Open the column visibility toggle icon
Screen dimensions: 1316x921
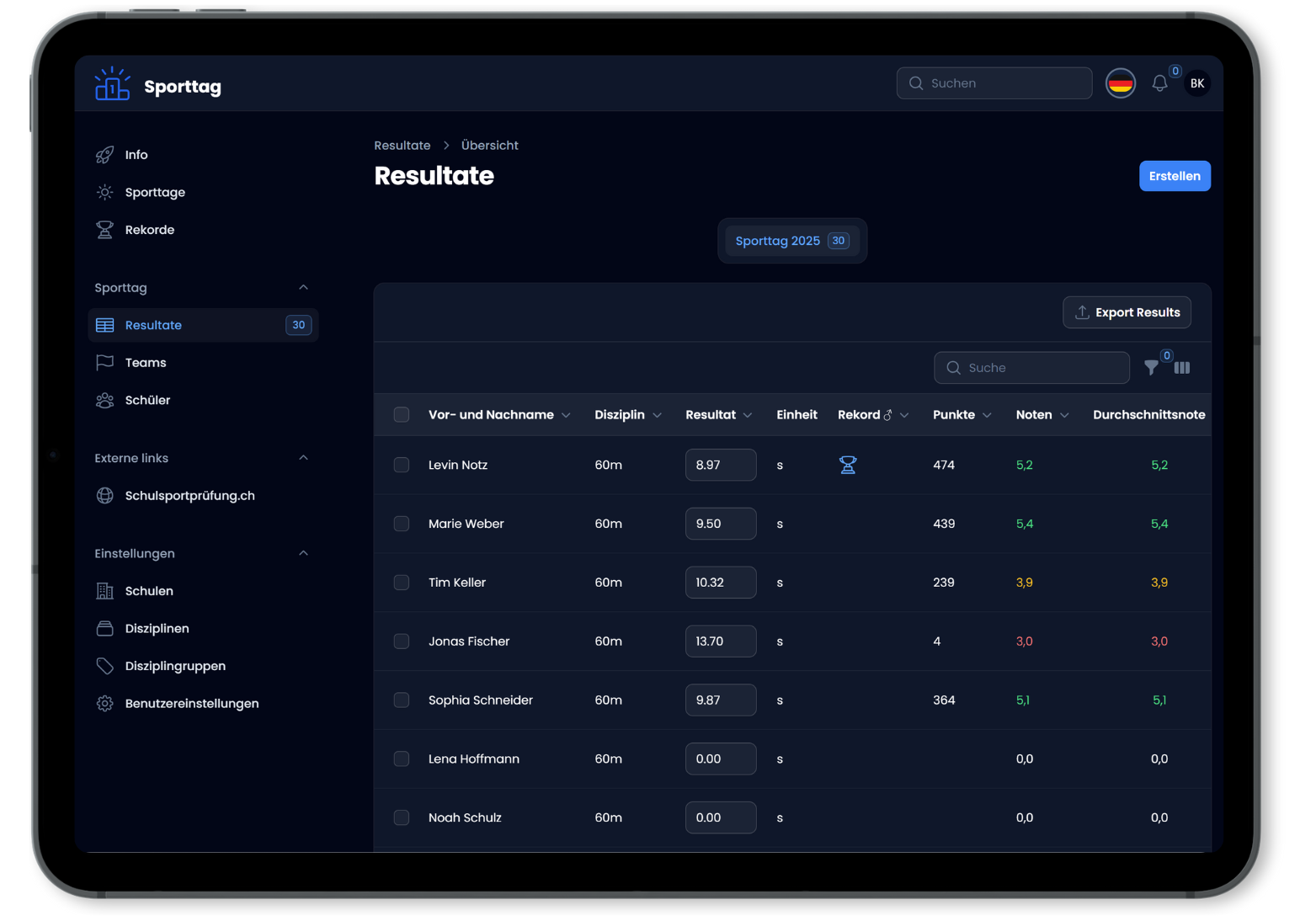(1182, 368)
